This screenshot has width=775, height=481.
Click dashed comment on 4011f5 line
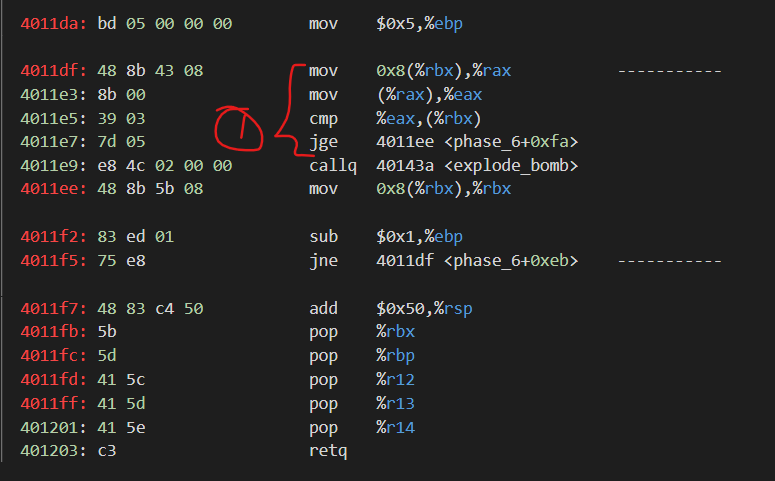[x=670, y=261]
